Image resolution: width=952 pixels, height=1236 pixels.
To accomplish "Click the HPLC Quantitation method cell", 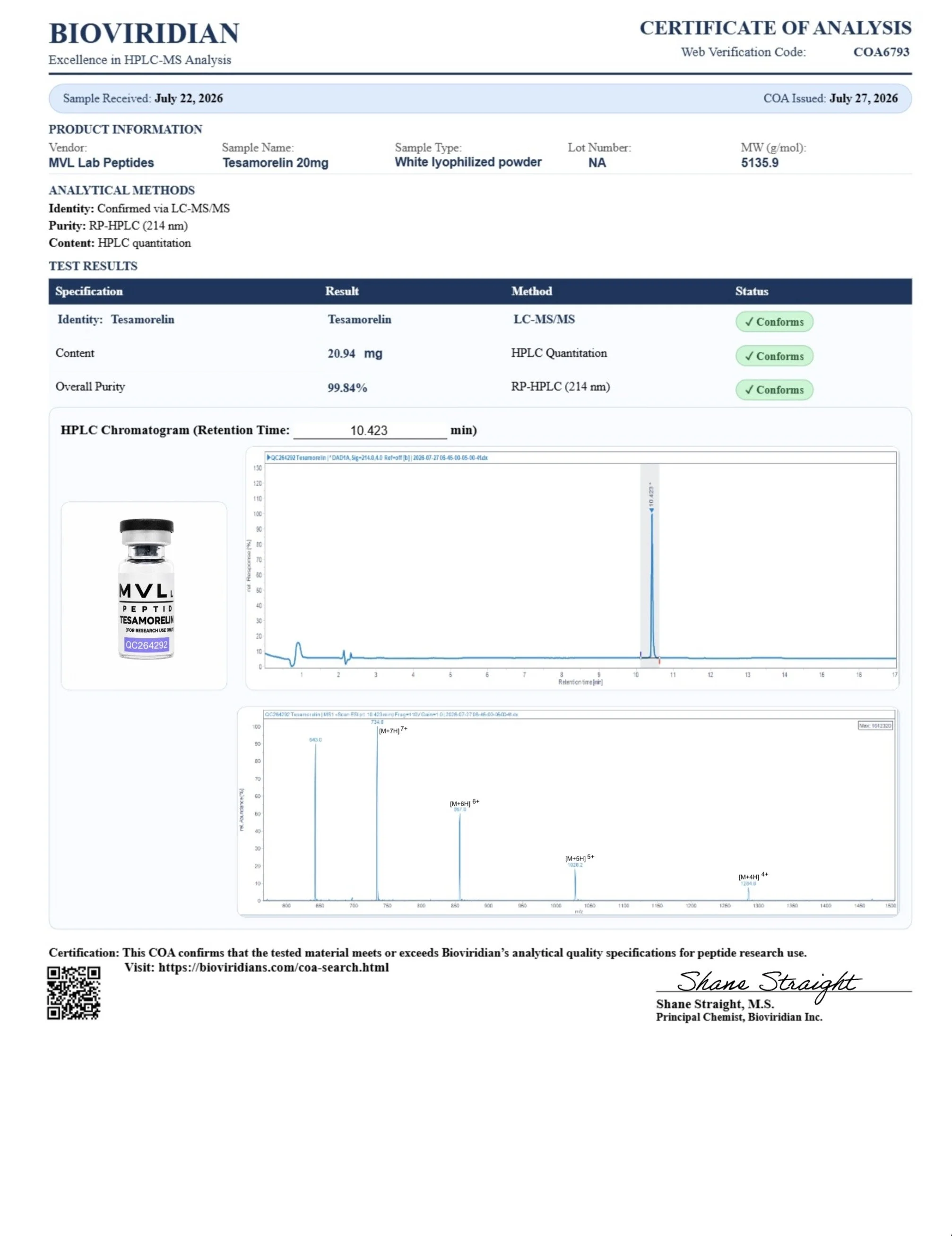I will point(559,353).
